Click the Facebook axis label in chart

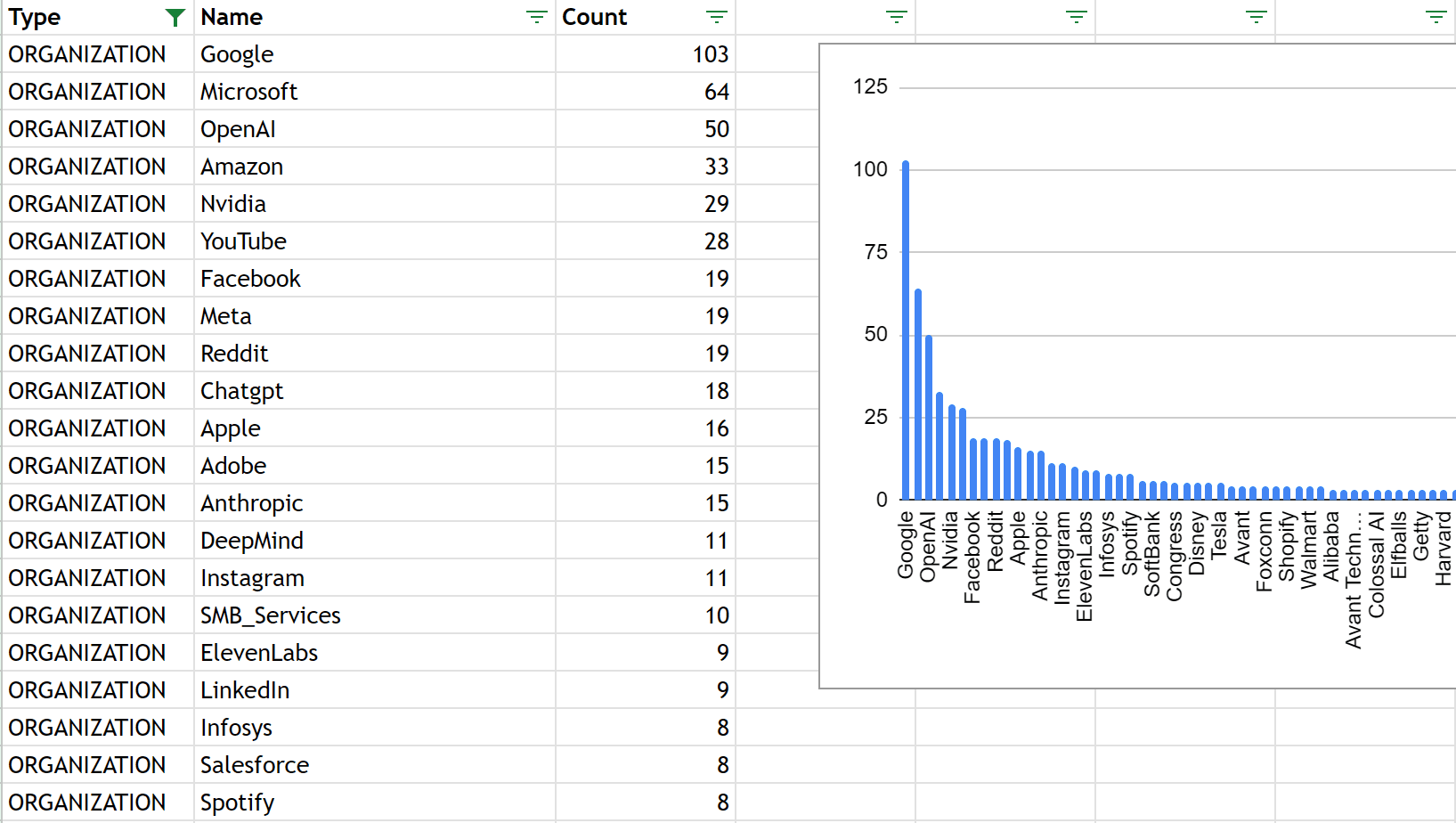point(972,557)
